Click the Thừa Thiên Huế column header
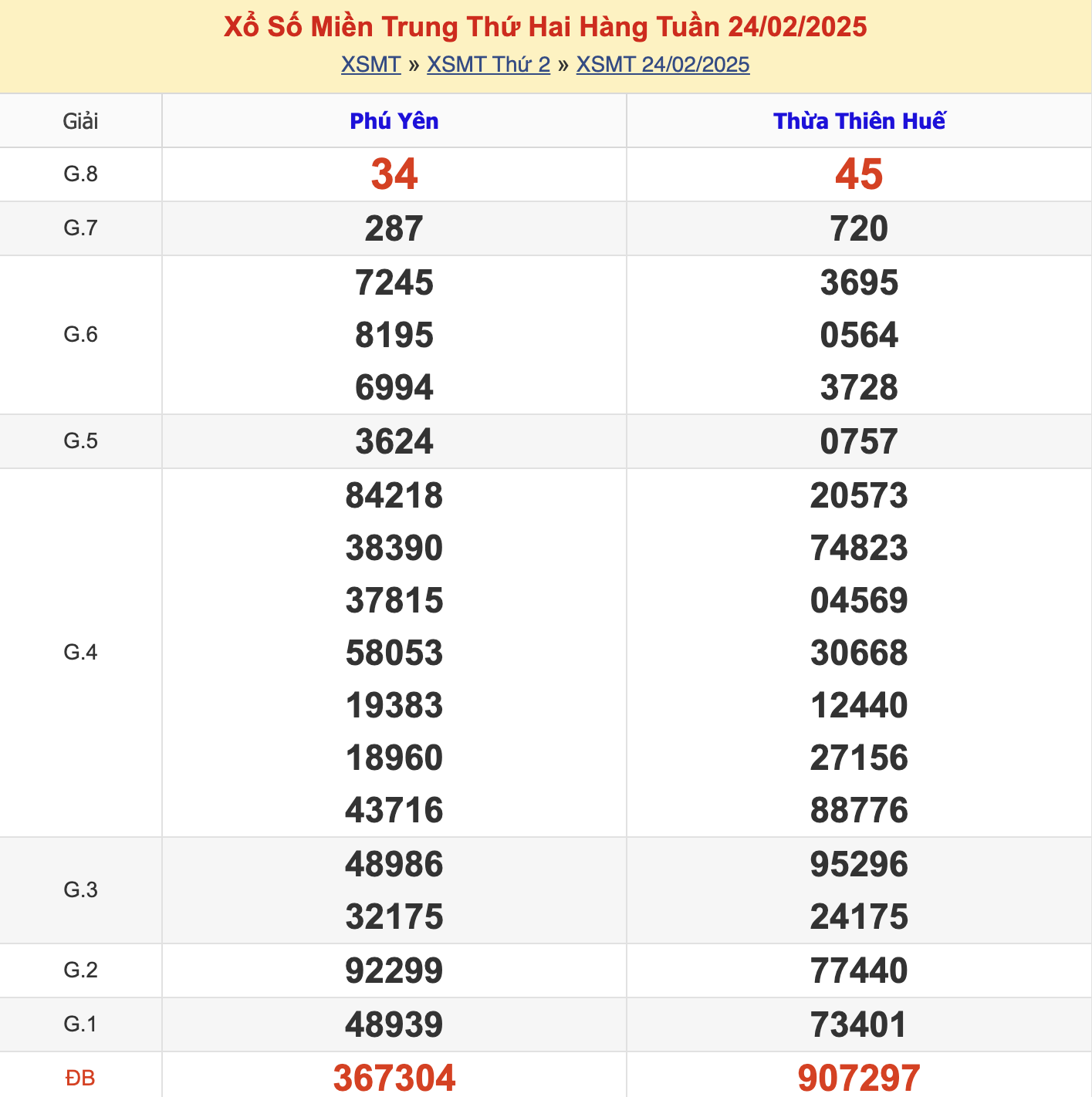 [859, 121]
